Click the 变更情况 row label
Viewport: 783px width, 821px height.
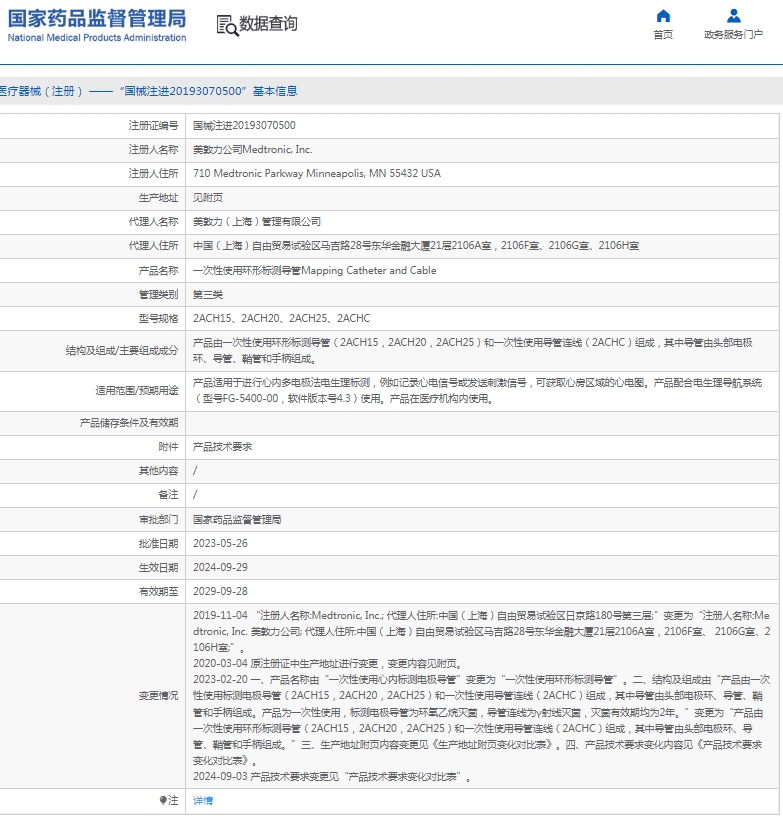tap(158, 696)
